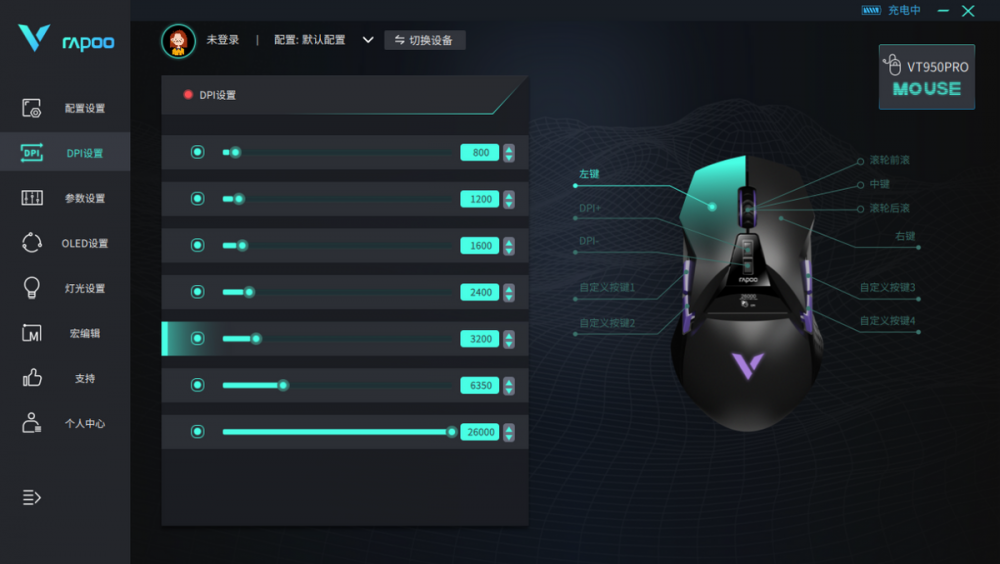1000x564 pixels.
Task: Click the VT950PRO MOUSE device button
Action: [x=927, y=77]
